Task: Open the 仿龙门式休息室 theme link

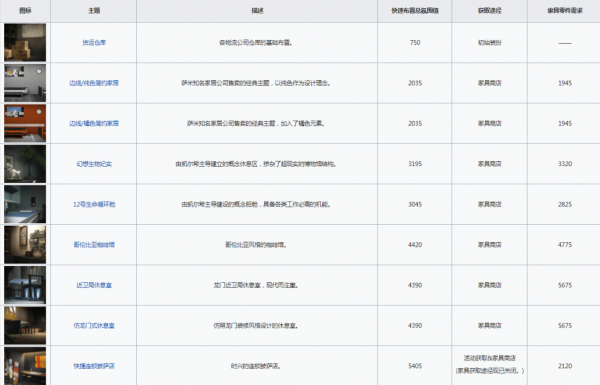Action: coord(94,326)
